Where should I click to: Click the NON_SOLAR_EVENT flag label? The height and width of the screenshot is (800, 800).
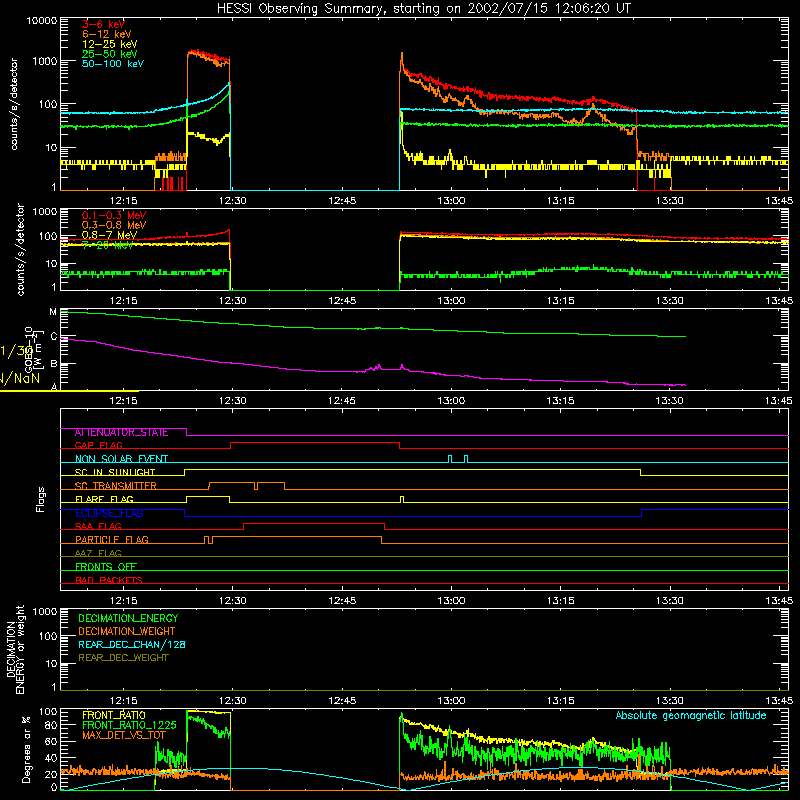[x=121, y=459]
